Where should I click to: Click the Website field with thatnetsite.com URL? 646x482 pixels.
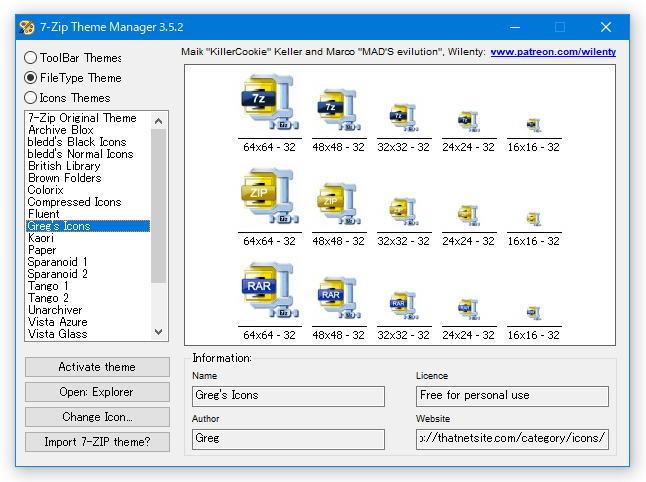[x=512, y=439]
